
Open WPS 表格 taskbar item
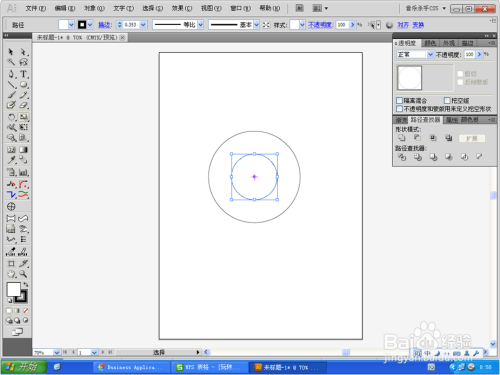click(209, 367)
